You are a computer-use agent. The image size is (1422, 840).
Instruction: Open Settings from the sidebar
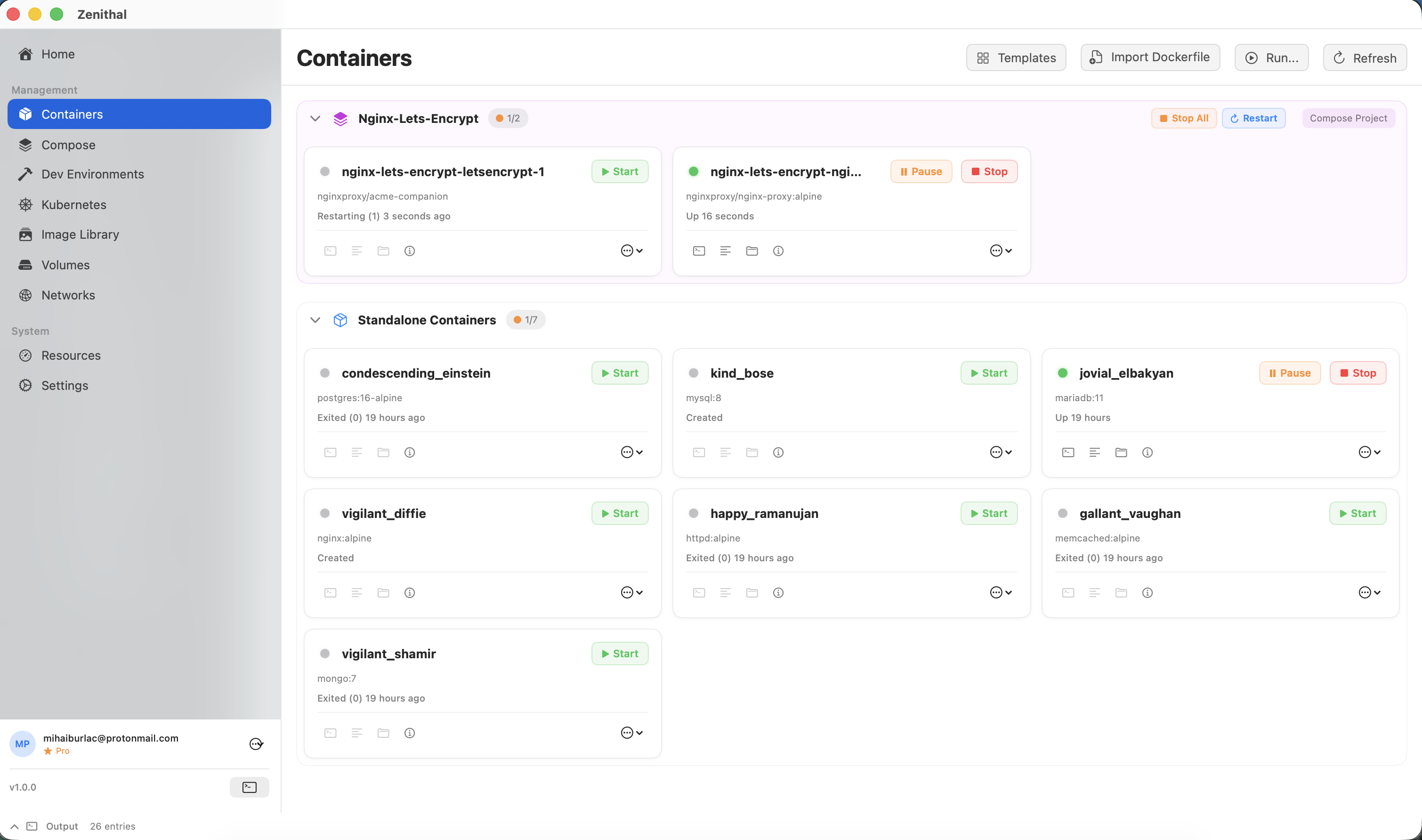point(65,385)
